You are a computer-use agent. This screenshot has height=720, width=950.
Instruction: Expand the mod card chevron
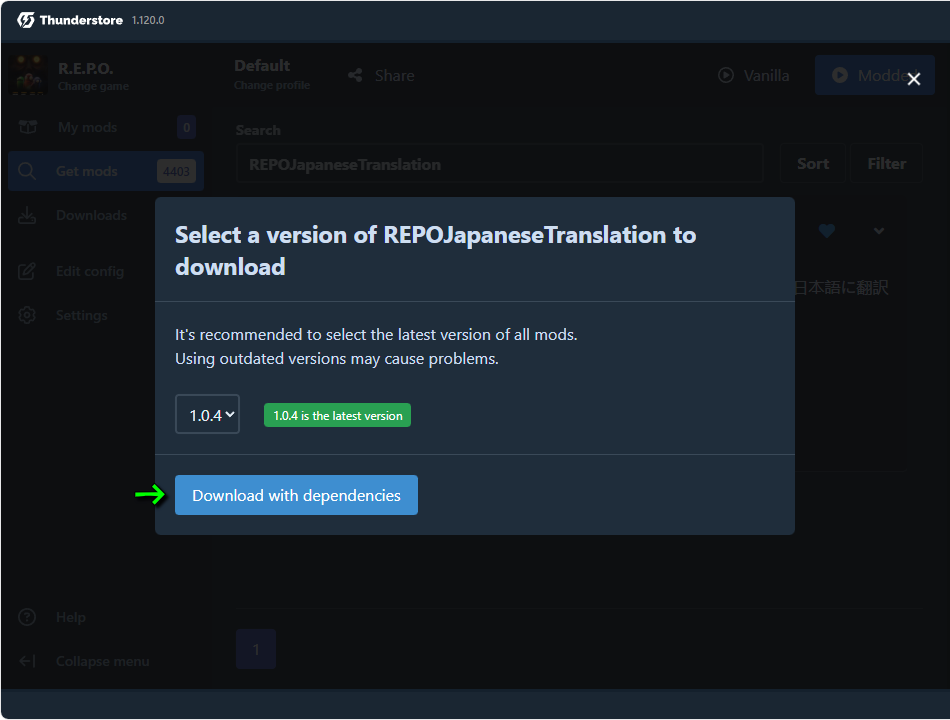point(879,231)
